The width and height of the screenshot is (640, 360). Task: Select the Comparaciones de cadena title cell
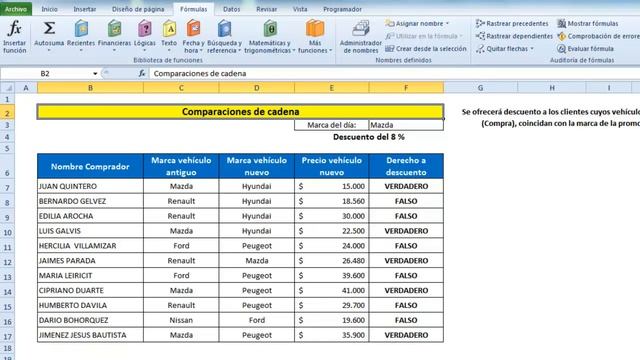240,112
